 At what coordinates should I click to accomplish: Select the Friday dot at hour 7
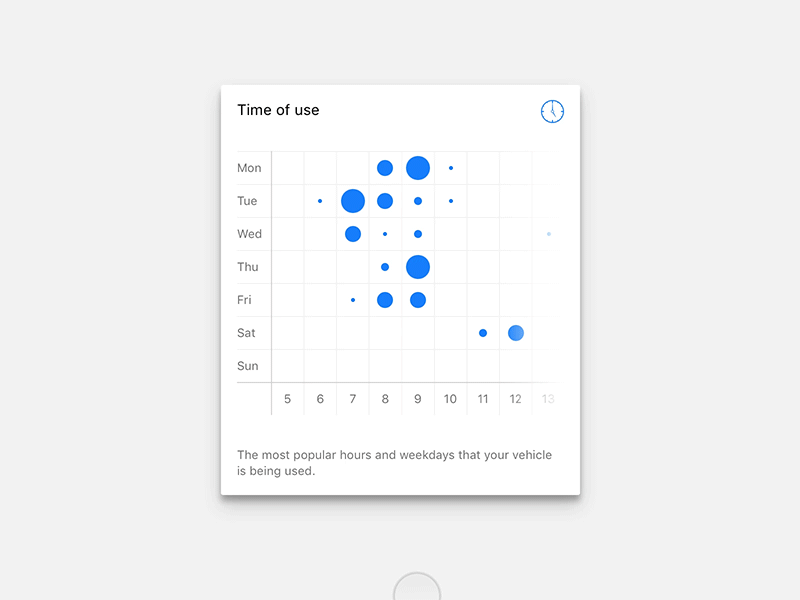point(352,299)
